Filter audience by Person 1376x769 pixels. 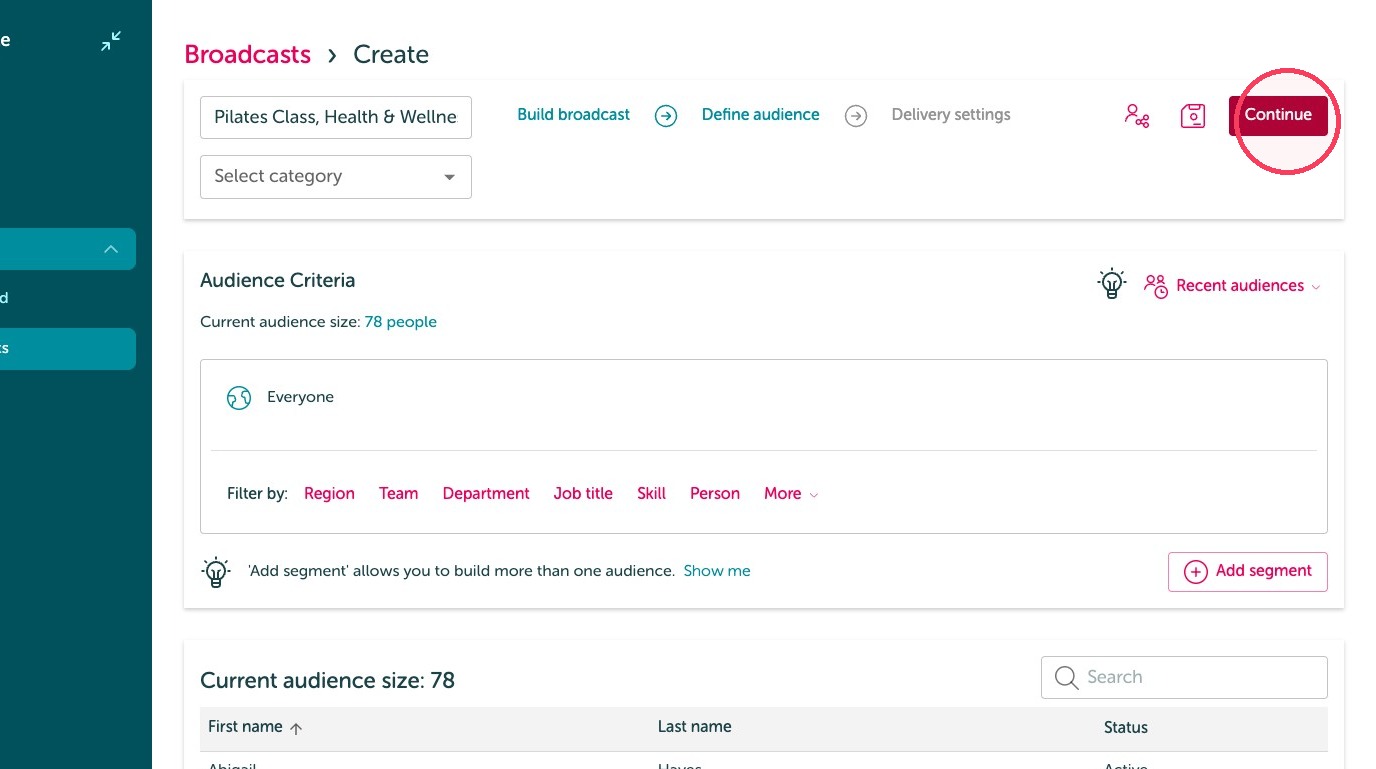coord(715,494)
